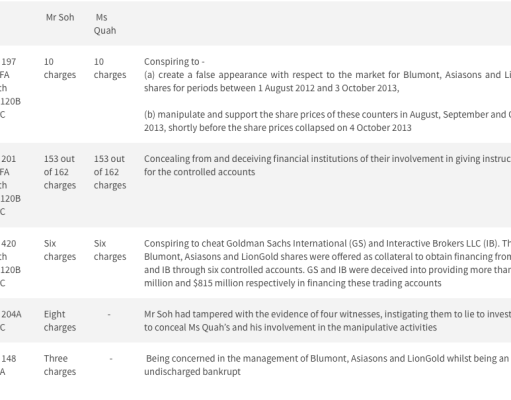Click the false appearance (a) paragraph
511x400 pixels.
point(327,81)
